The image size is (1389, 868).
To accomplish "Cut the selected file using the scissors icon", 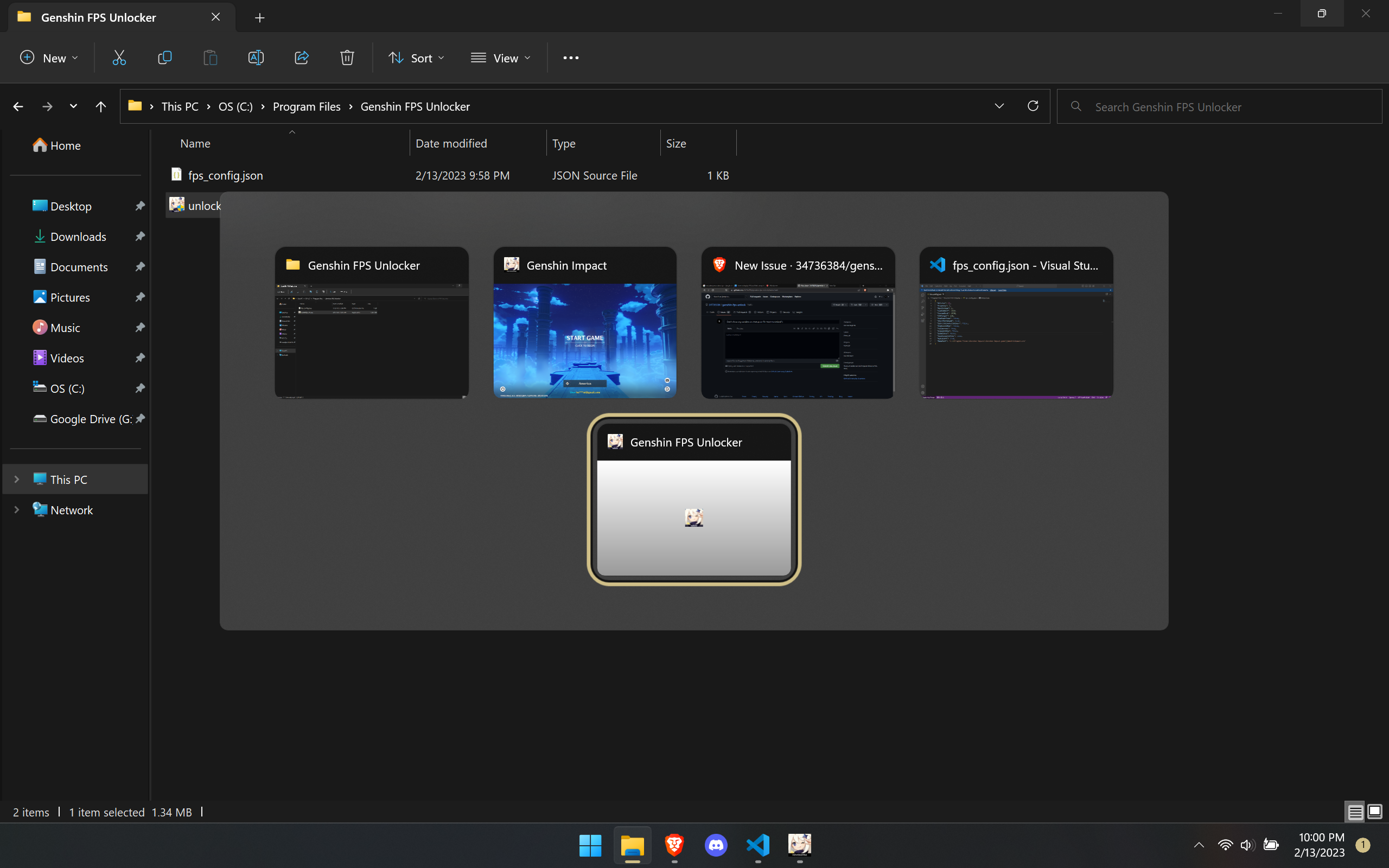I will tap(119, 58).
